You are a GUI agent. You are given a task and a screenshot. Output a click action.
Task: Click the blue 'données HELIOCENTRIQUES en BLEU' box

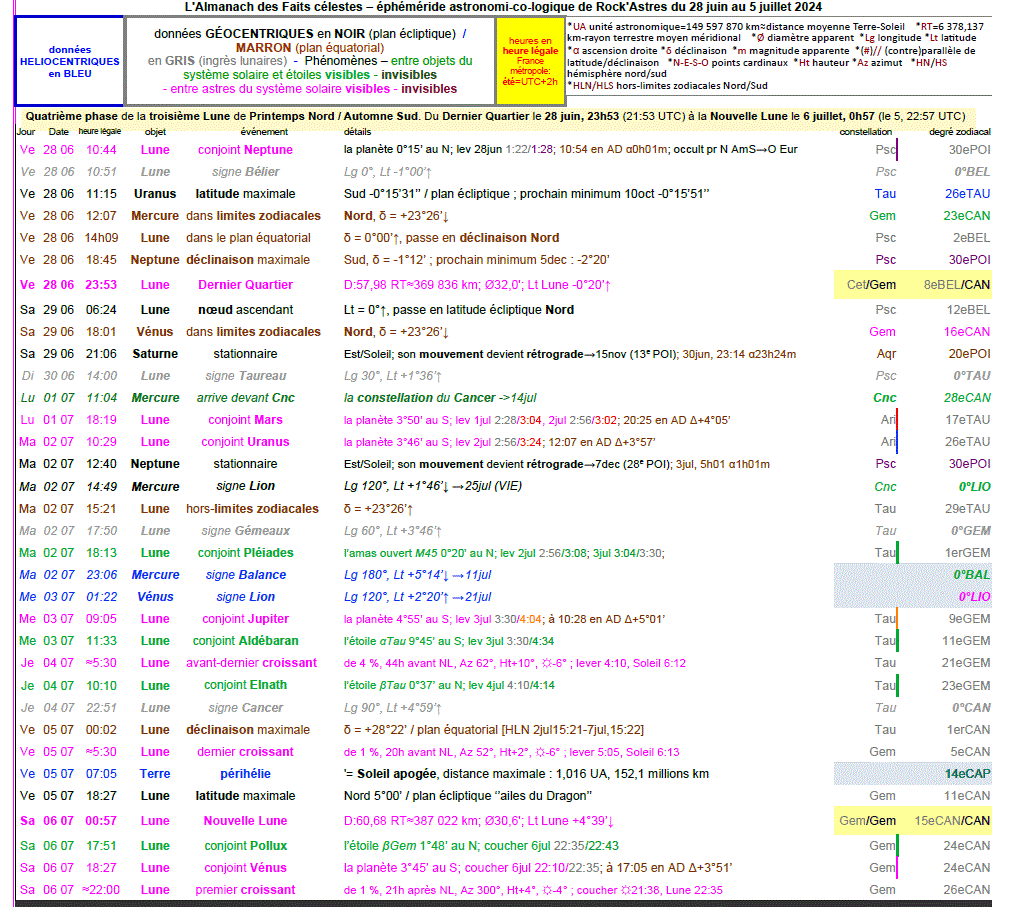[x=70, y=61]
